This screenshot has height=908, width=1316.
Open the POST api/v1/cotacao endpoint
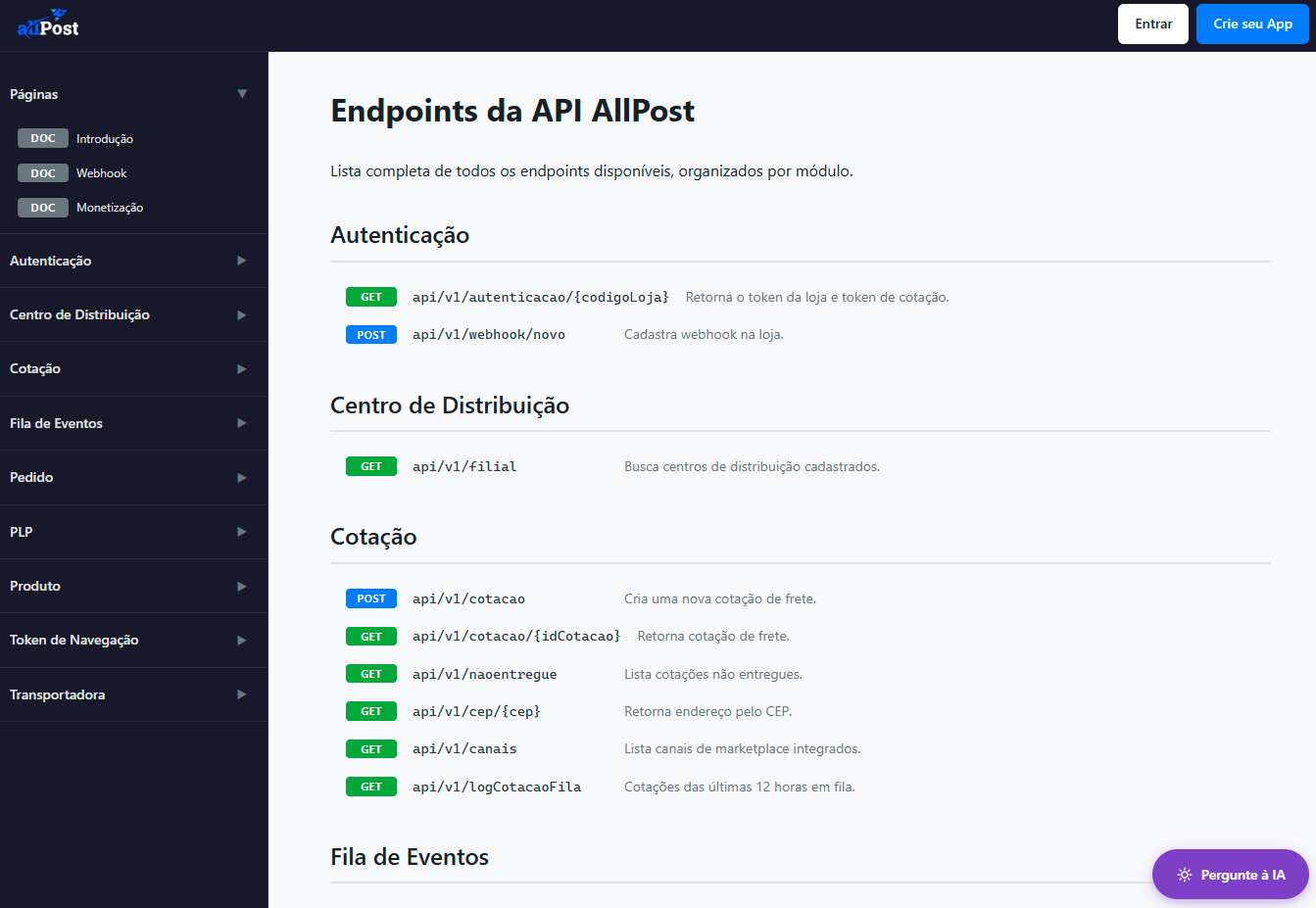click(468, 598)
